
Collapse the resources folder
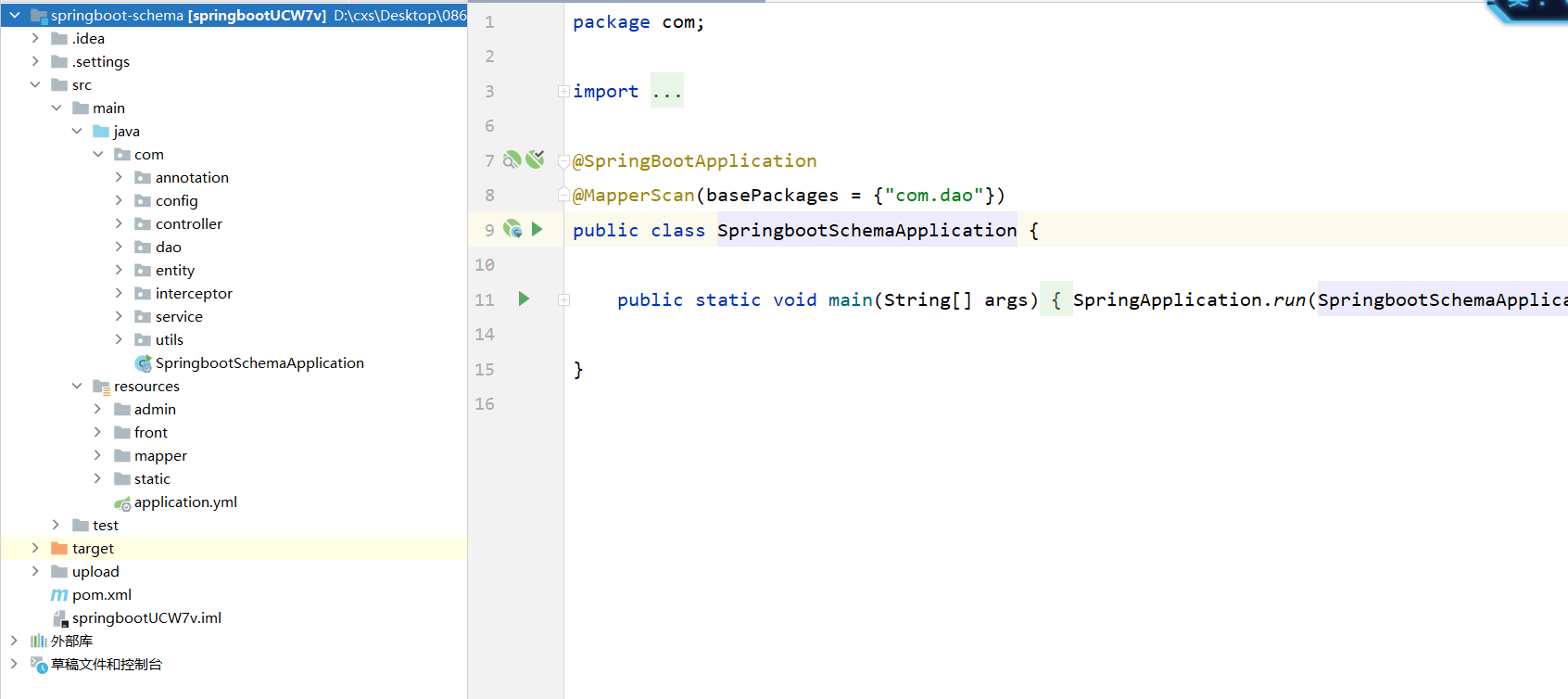pos(77,386)
